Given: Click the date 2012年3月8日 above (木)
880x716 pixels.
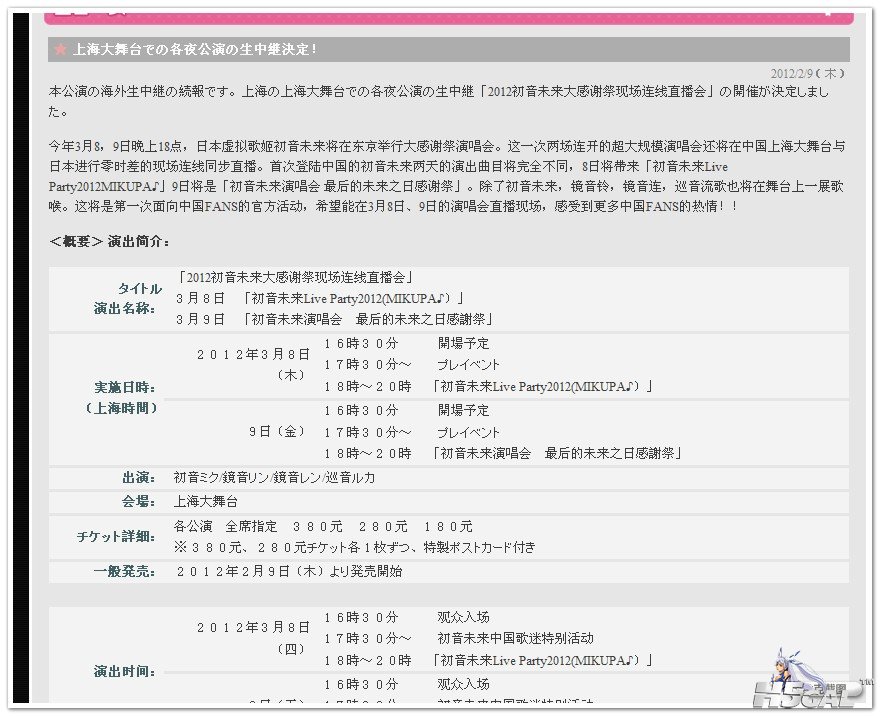Looking at the screenshot, I should pyautogui.click(x=253, y=354).
